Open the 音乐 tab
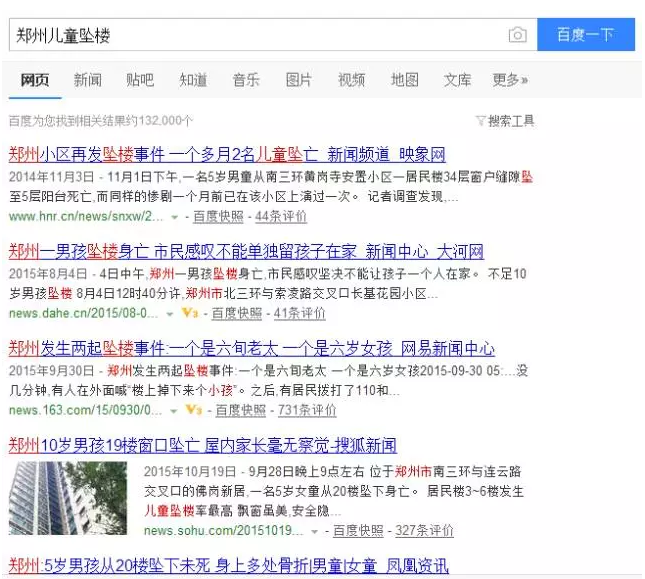645x579 pixels. [246, 80]
